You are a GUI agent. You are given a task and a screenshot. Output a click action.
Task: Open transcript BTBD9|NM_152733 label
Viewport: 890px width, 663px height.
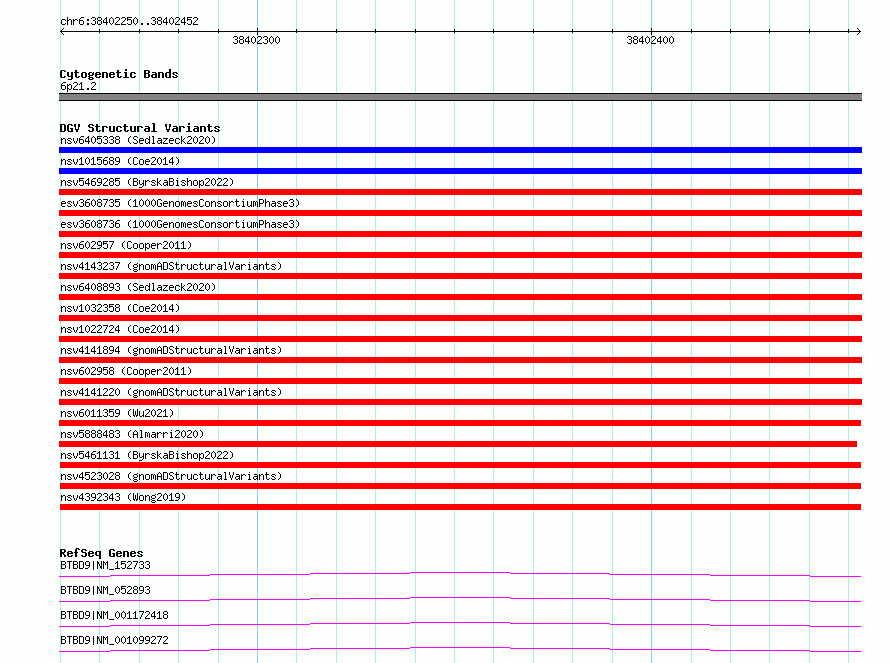click(x=105, y=565)
